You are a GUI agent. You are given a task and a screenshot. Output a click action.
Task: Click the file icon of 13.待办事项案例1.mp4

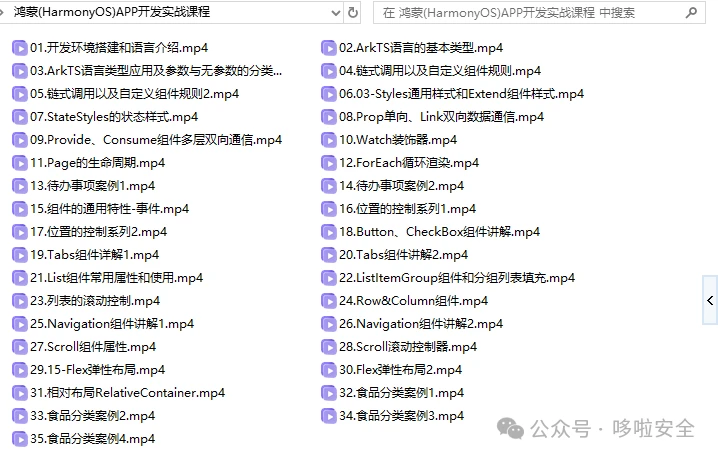tap(20, 186)
